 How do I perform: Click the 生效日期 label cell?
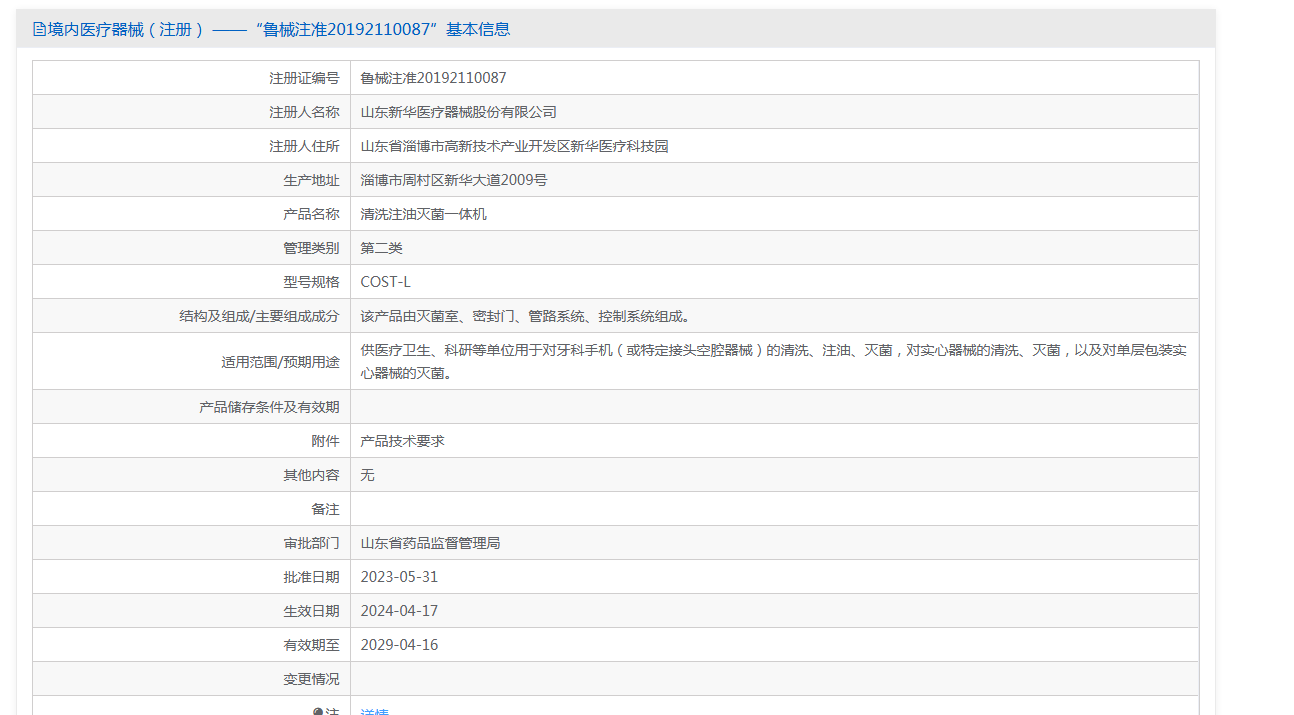[x=191, y=611]
